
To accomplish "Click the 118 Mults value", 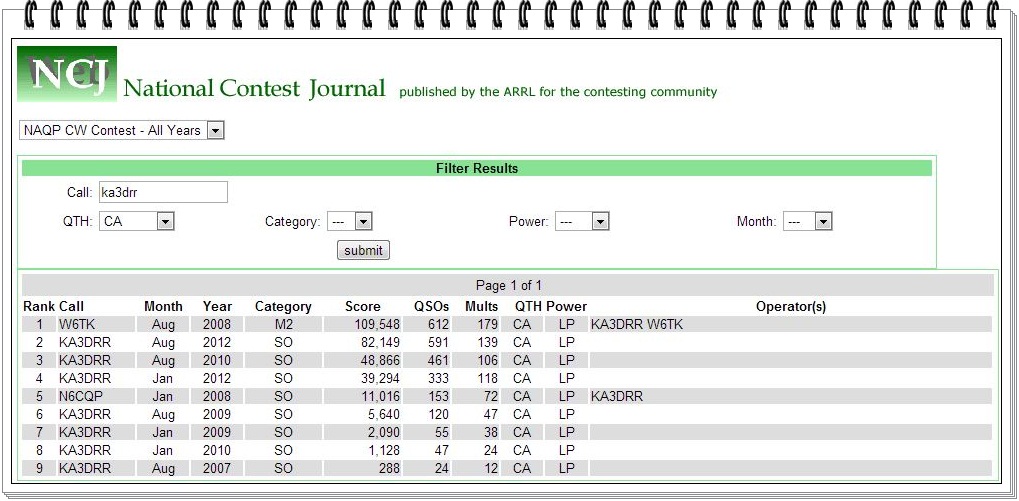I will [x=487, y=378].
